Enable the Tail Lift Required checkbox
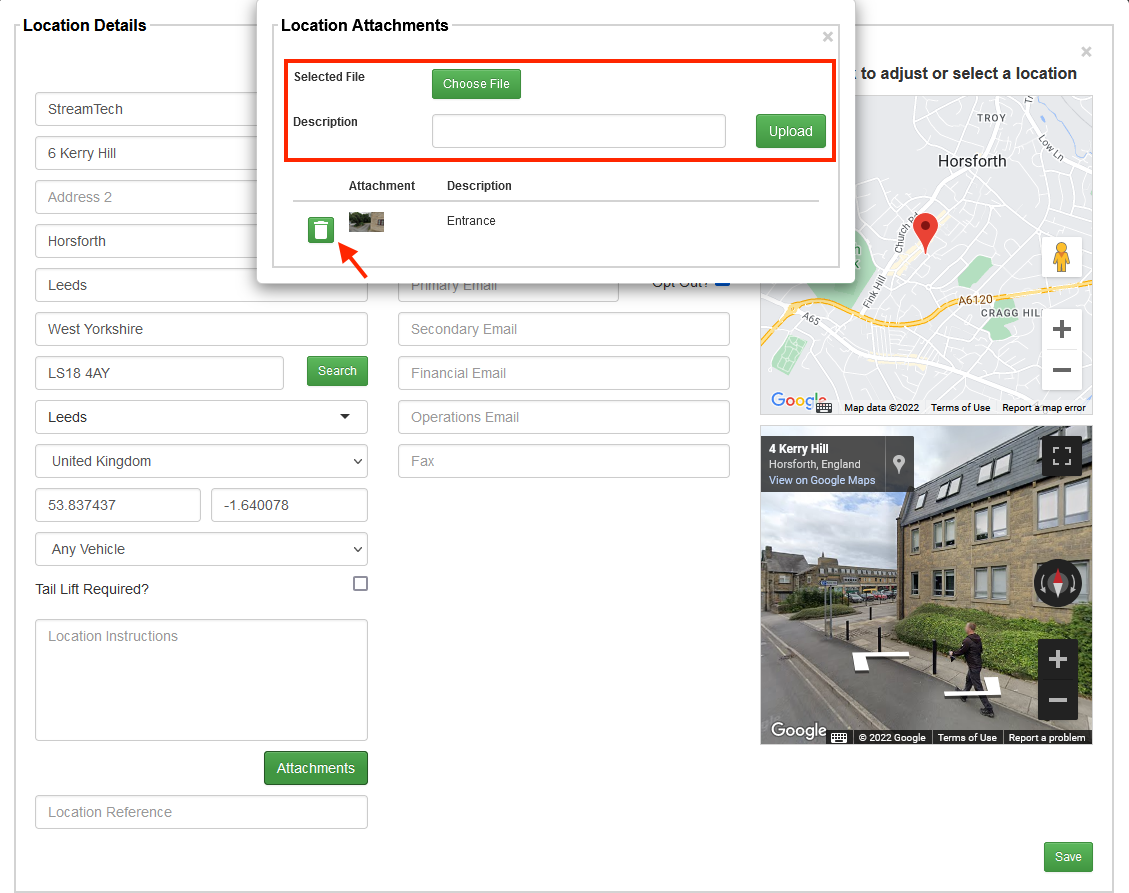Screen dimensions: 1129x893 pyautogui.click(x=360, y=583)
